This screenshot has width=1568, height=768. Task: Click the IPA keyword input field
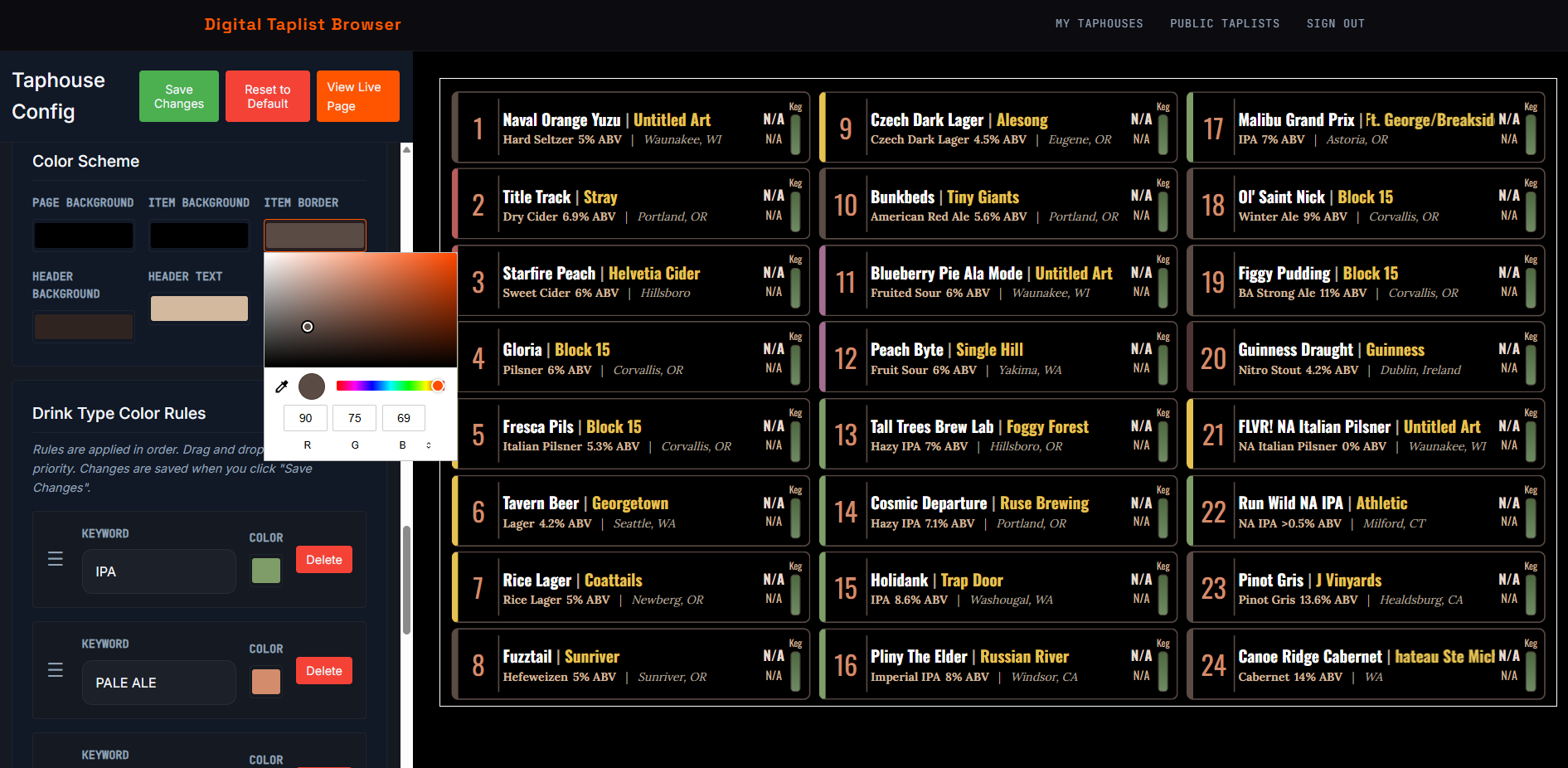point(159,571)
